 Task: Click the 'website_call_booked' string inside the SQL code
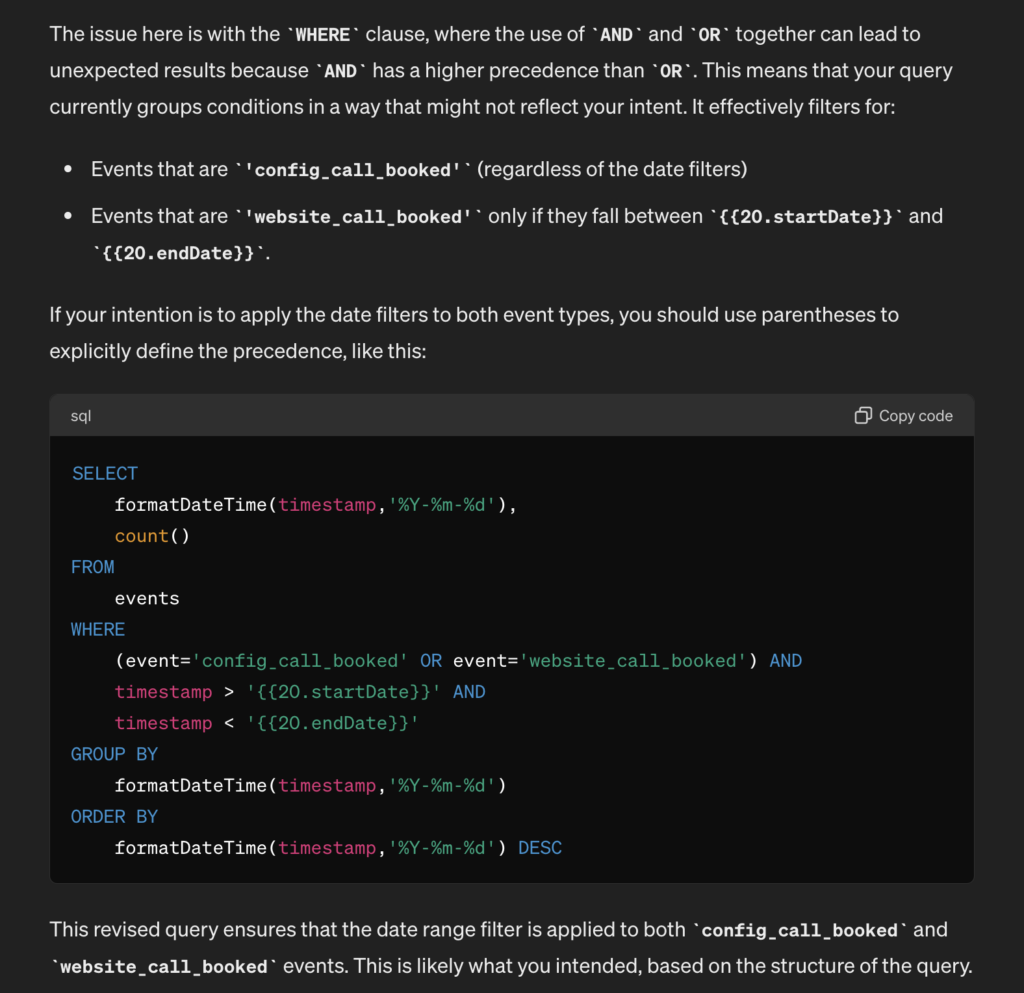pyautogui.click(x=633, y=661)
